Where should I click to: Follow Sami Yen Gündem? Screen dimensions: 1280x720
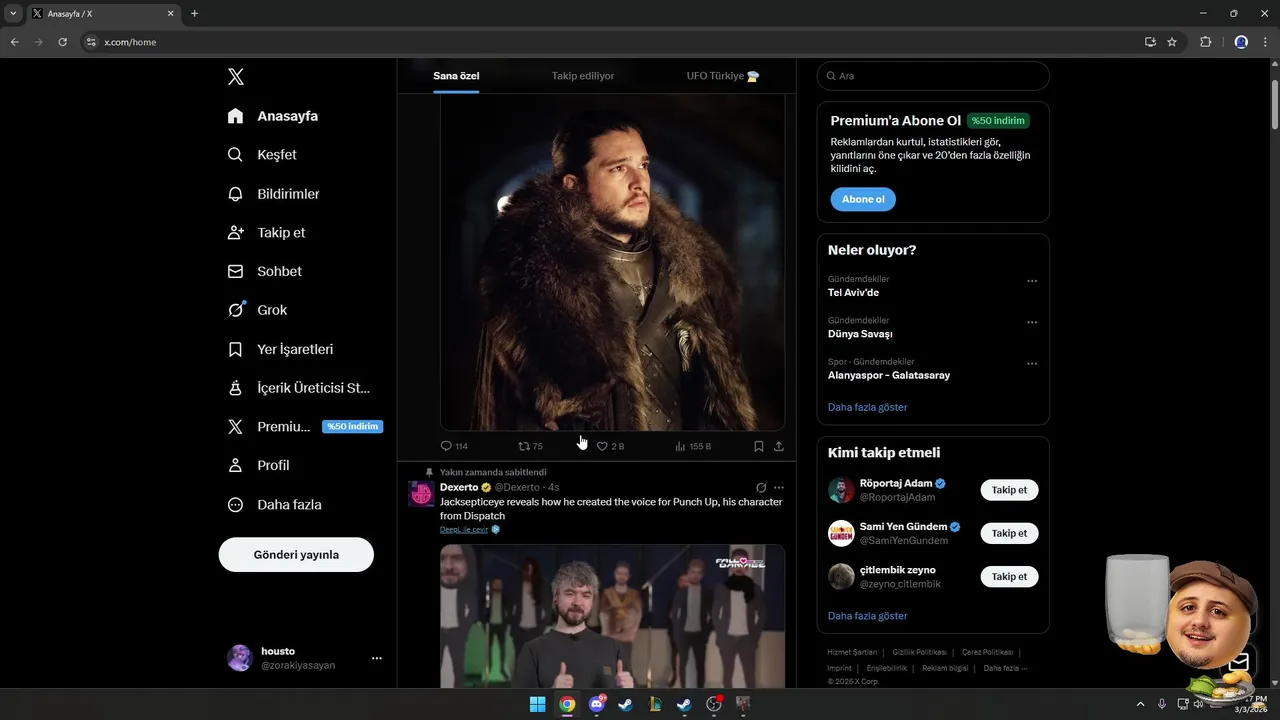pyautogui.click(x=1009, y=533)
